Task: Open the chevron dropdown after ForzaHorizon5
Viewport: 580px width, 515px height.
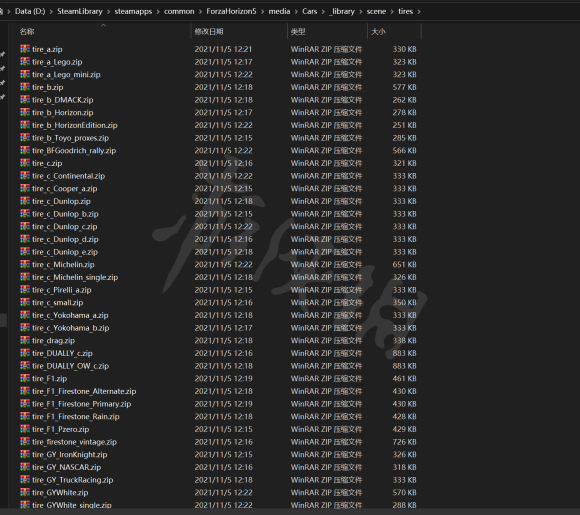Action: 262,11
